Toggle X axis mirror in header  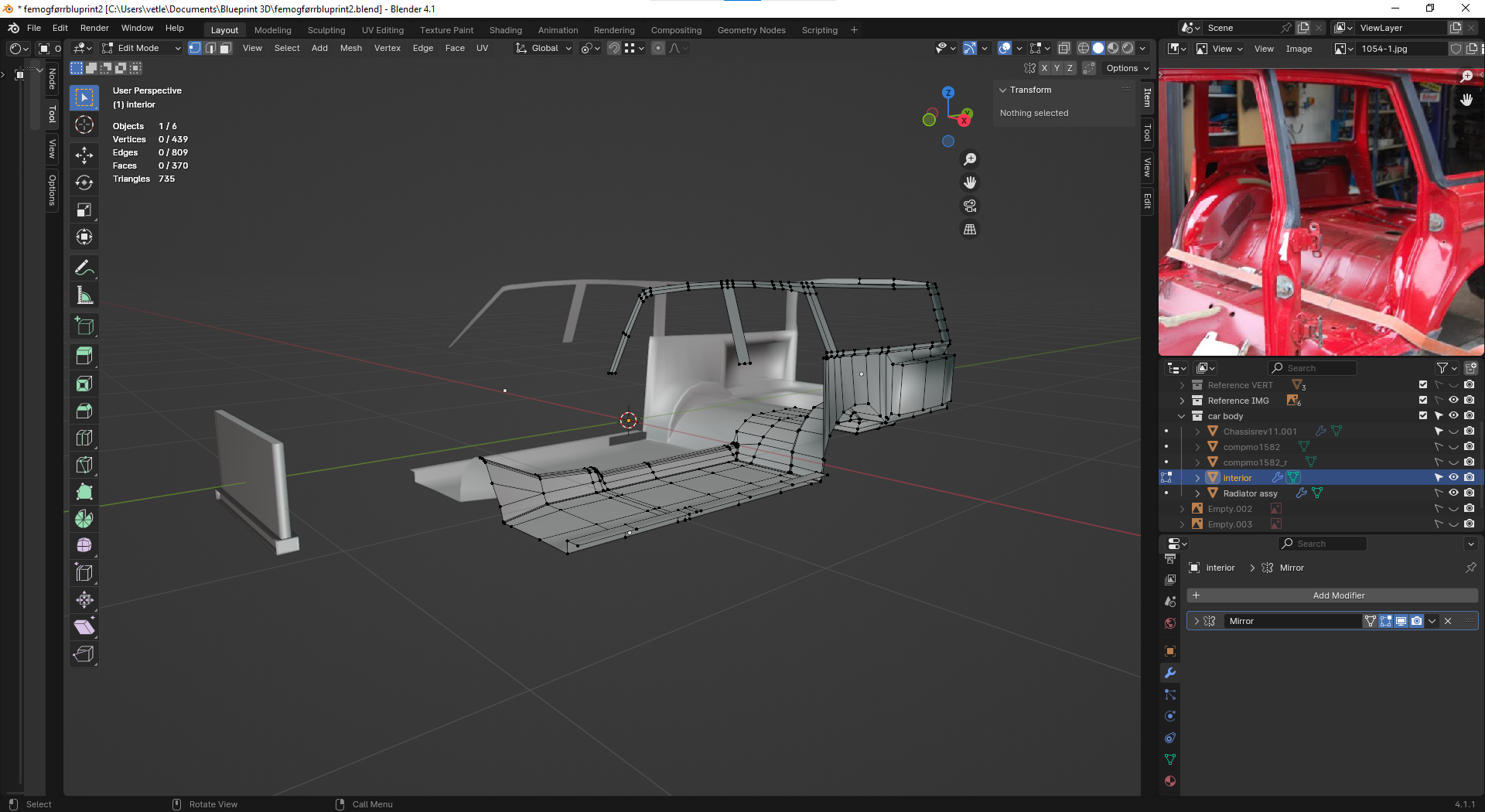[x=1044, y=68]
